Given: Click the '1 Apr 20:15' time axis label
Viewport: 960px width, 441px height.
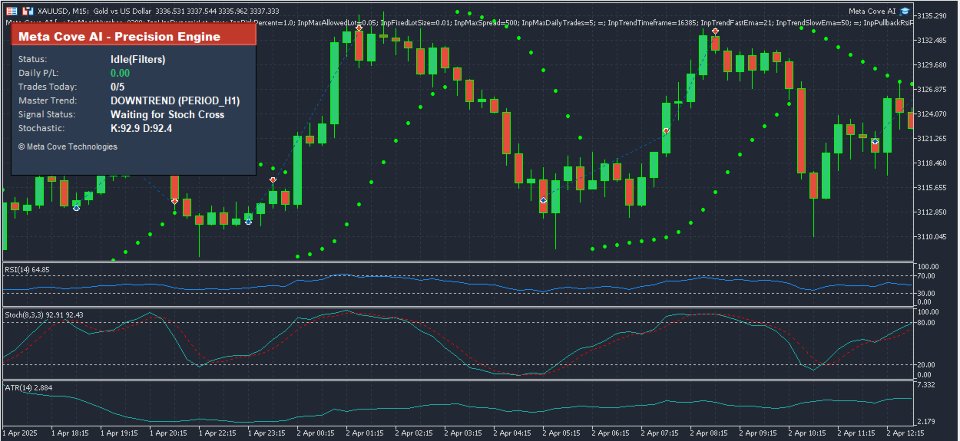Looking at the screenshot, I should 168,432.
